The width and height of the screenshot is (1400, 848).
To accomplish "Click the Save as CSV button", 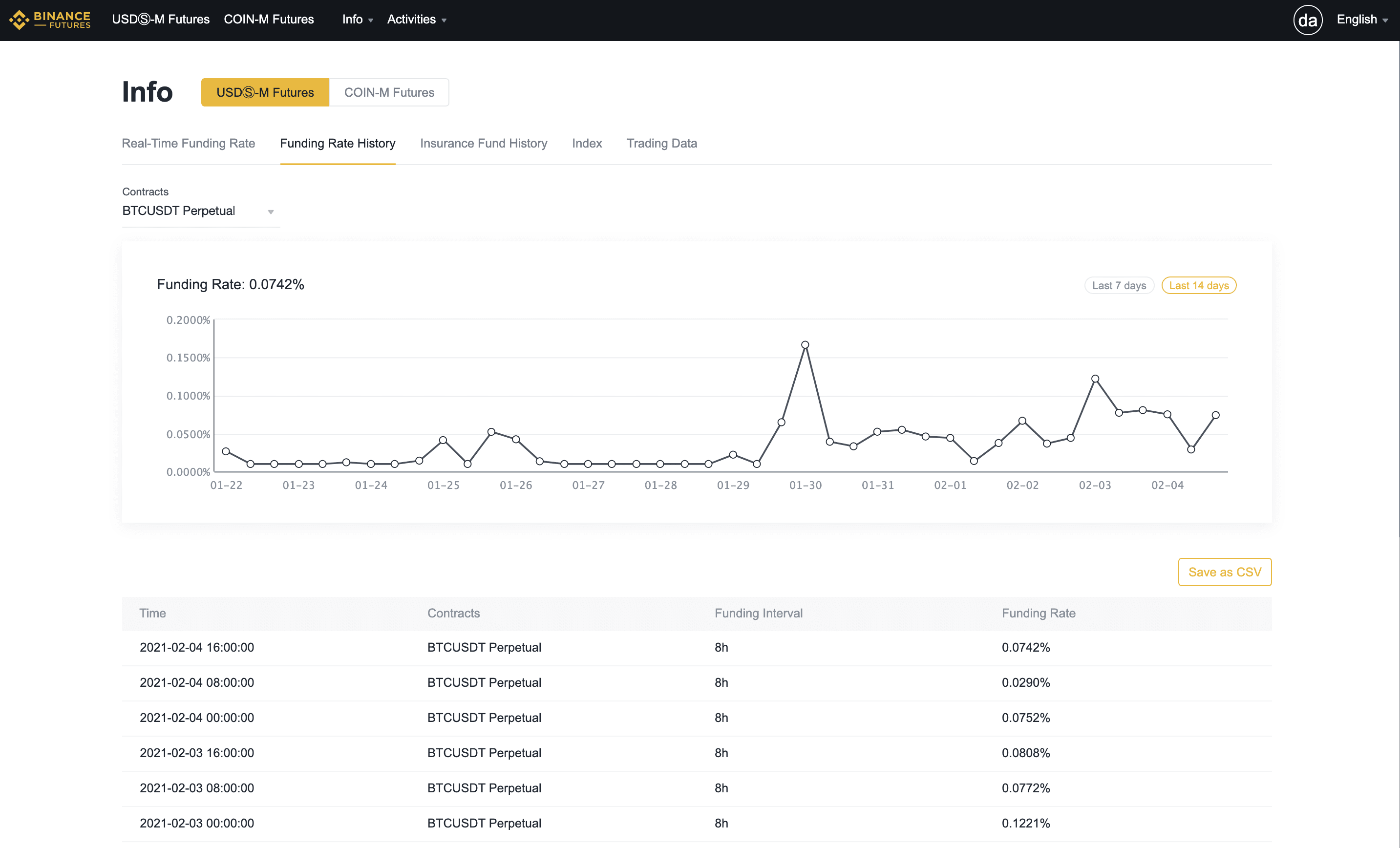I will tap(1225, 572).
